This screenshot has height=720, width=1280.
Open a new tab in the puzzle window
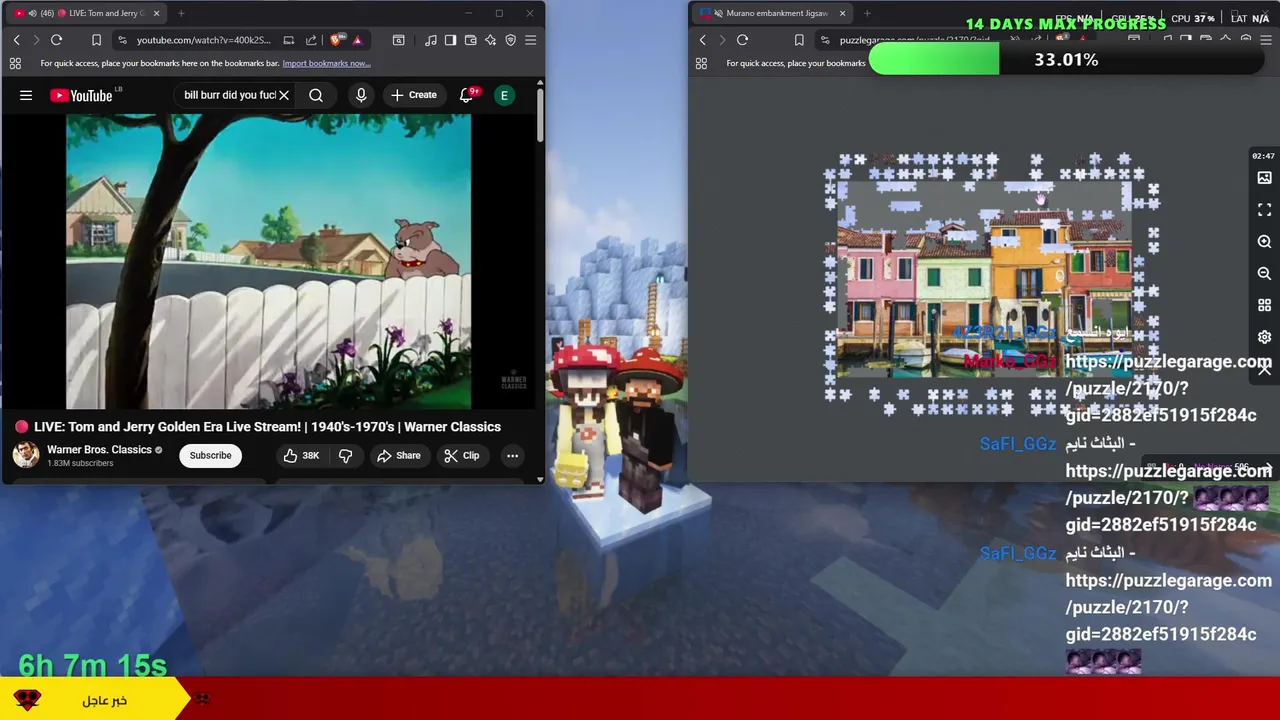(867, 13)
